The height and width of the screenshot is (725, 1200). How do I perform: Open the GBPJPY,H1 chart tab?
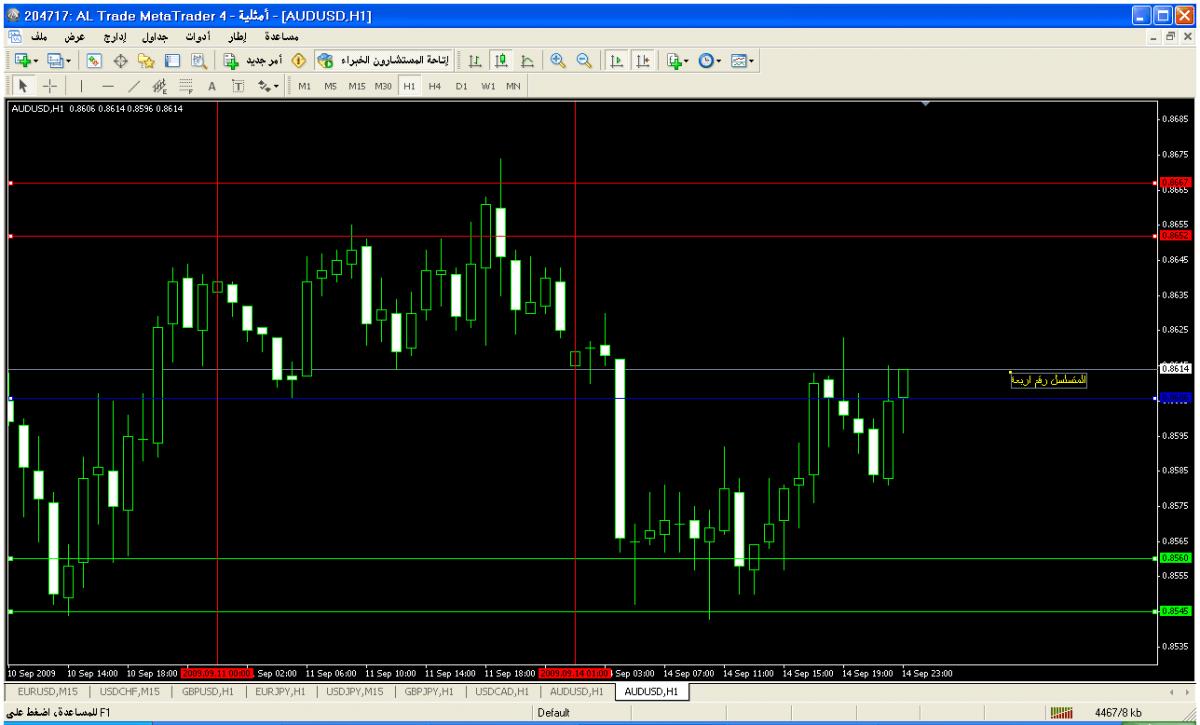click(430, 691)
